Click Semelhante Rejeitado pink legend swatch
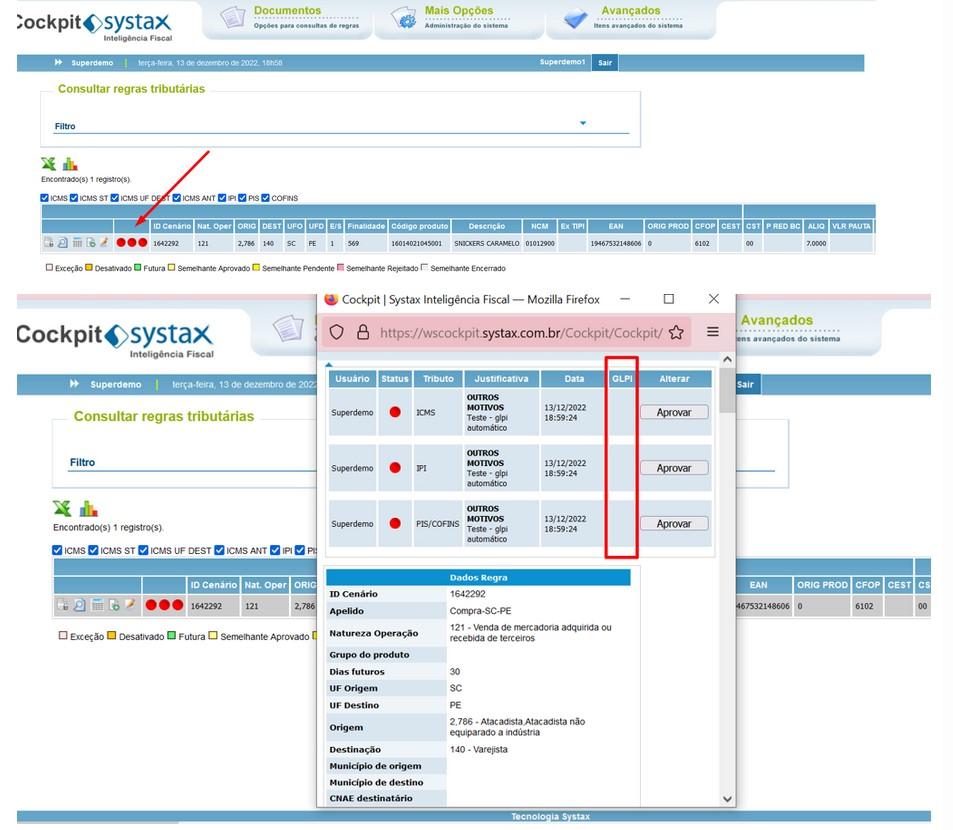The width and height of the screenshot is (953, 830). [340, 267]
